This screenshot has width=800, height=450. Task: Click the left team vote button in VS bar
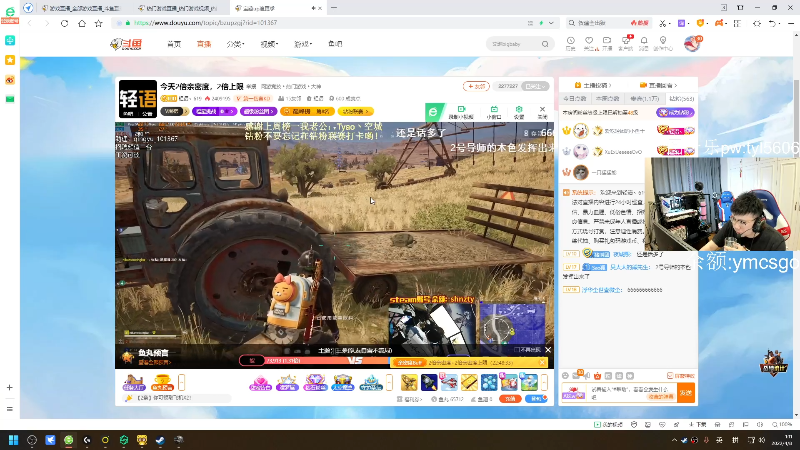point(252,361)
